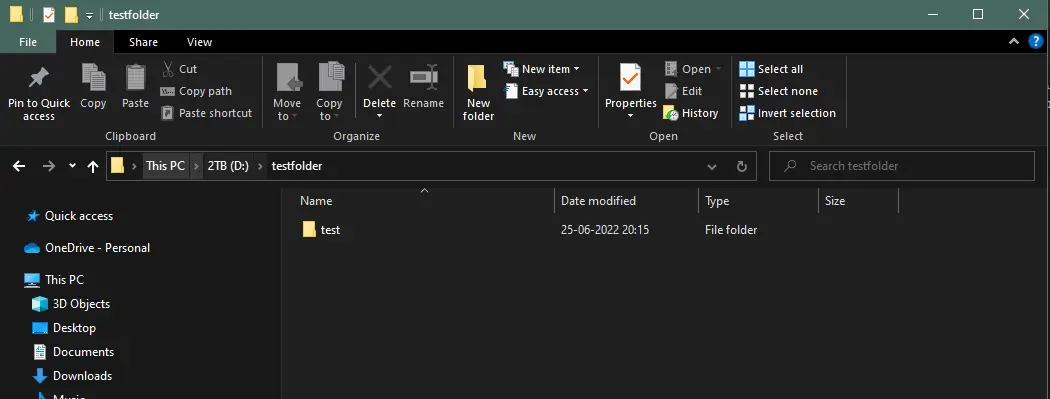Open the Move to menu

(x=287, y=92)
